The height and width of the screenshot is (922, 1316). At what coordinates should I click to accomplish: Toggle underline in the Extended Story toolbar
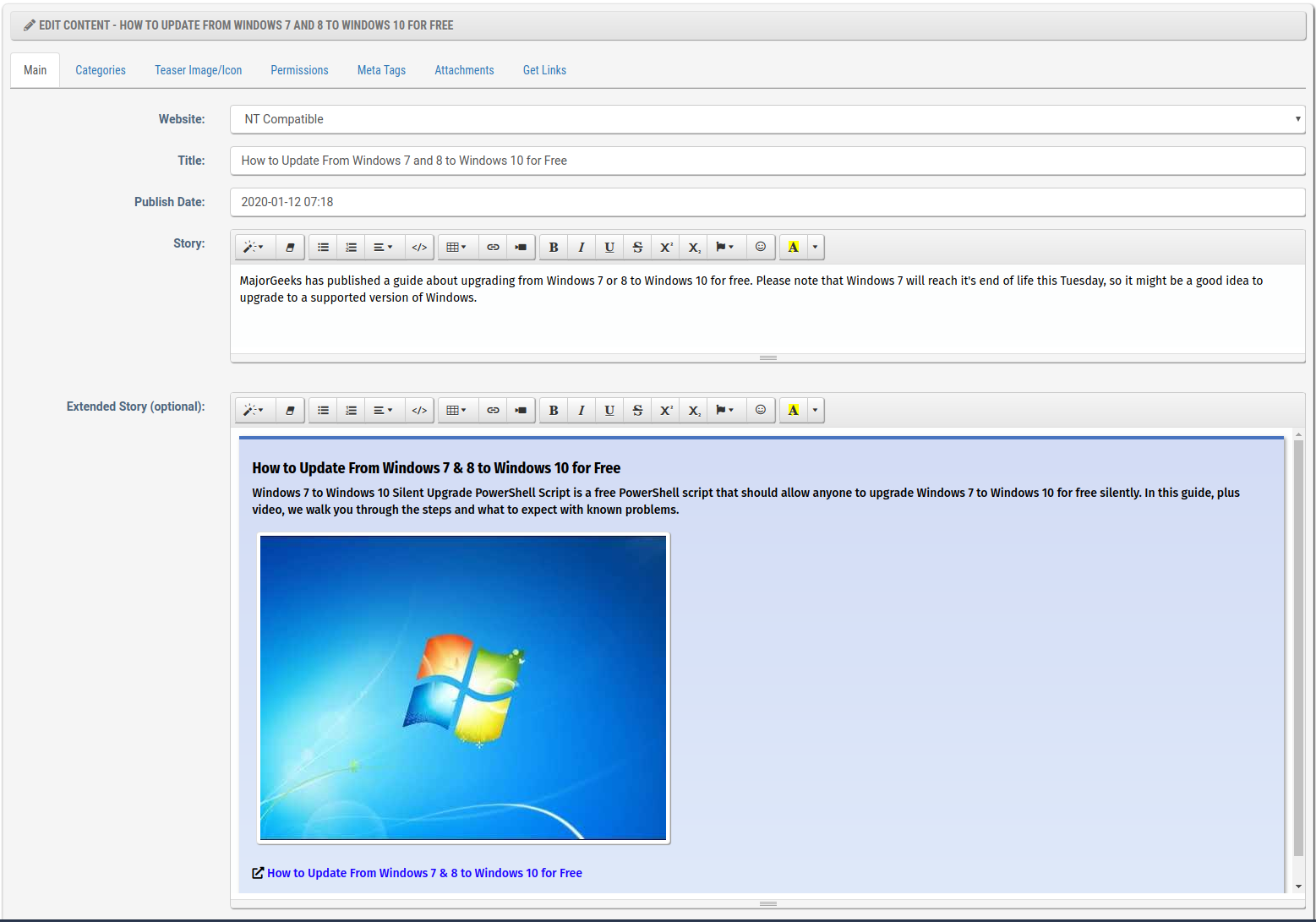pos(609,410)
